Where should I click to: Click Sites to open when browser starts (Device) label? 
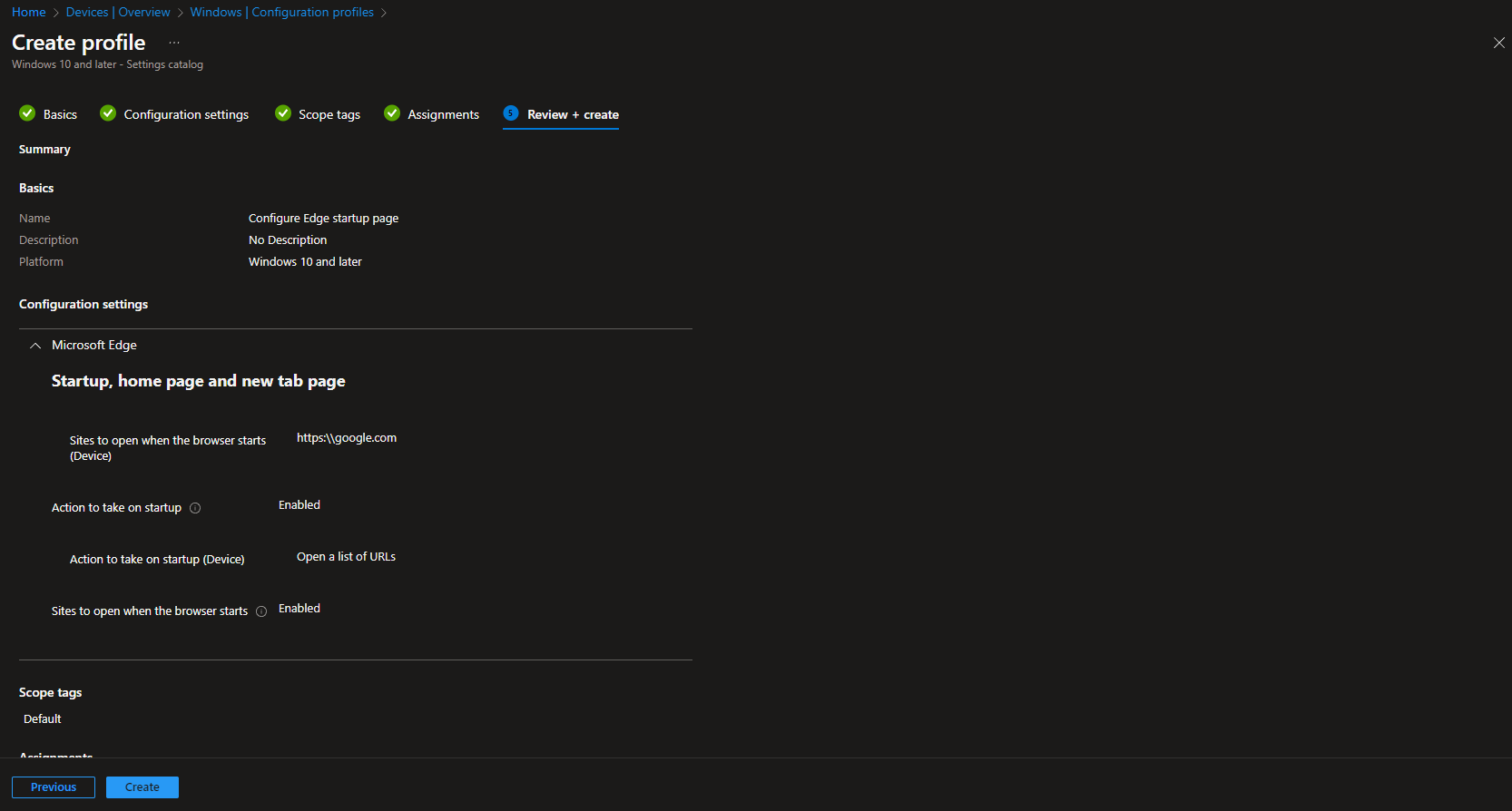pos(168,448)
